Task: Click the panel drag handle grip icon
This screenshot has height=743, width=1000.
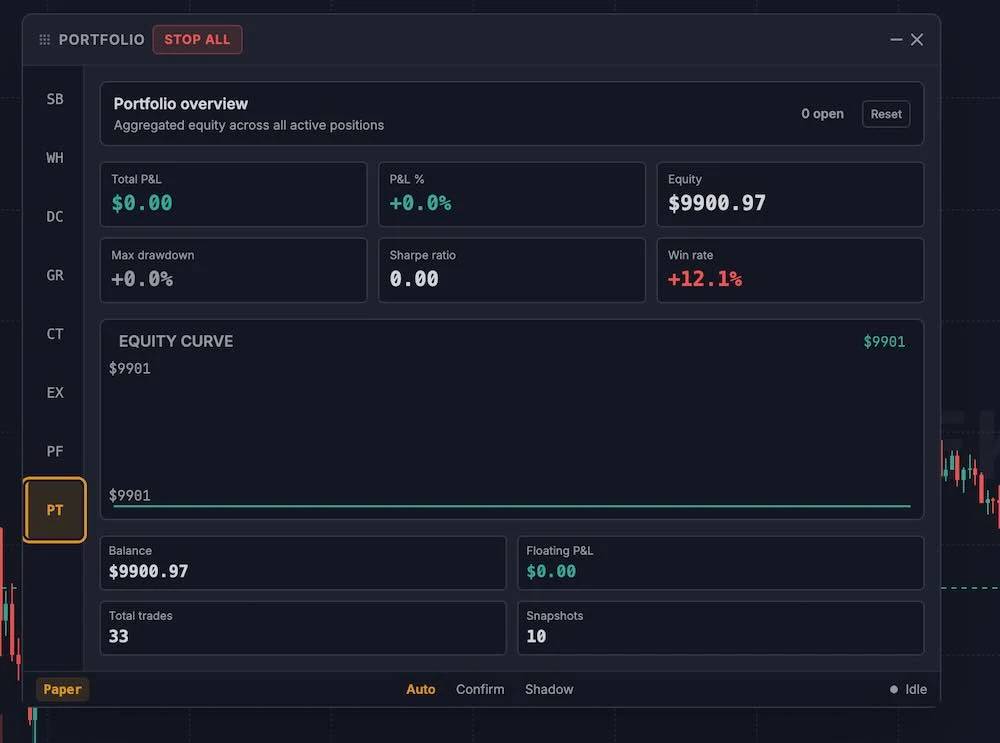Action: click(45, 40)
